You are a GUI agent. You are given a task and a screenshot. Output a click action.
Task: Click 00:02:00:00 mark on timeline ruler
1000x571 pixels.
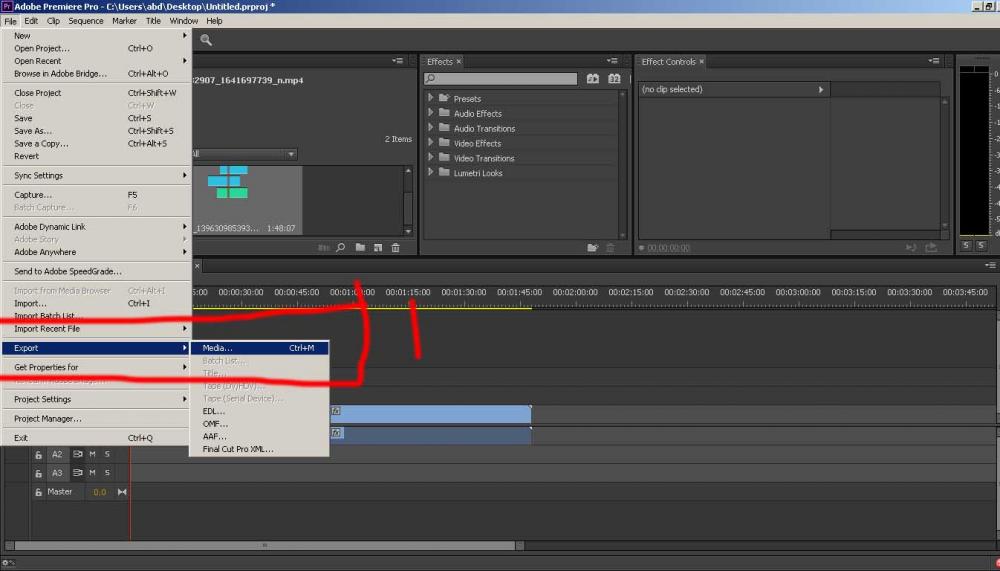[575, 292]
